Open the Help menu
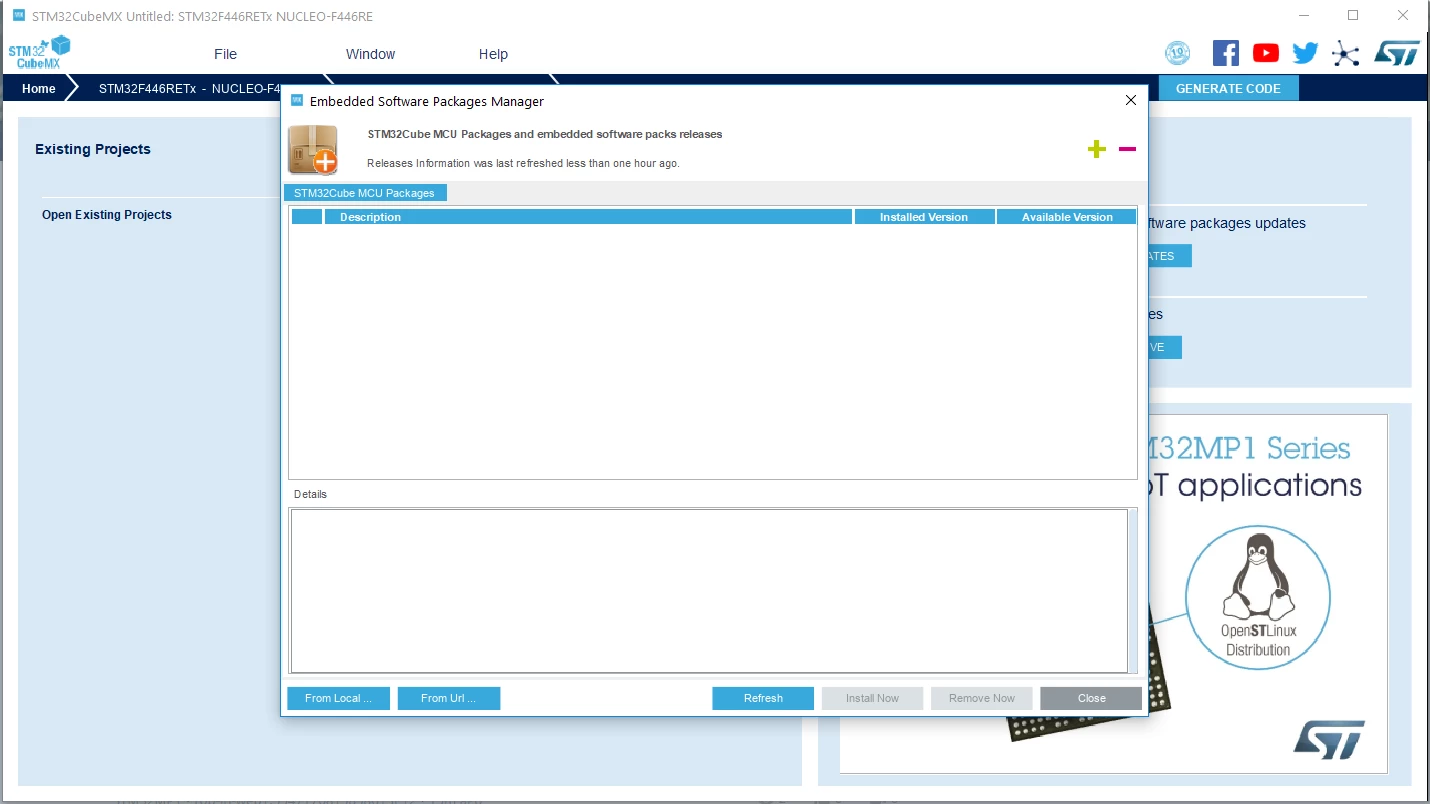The width and height of the screenshot is (1430, 804). [493, 54]
